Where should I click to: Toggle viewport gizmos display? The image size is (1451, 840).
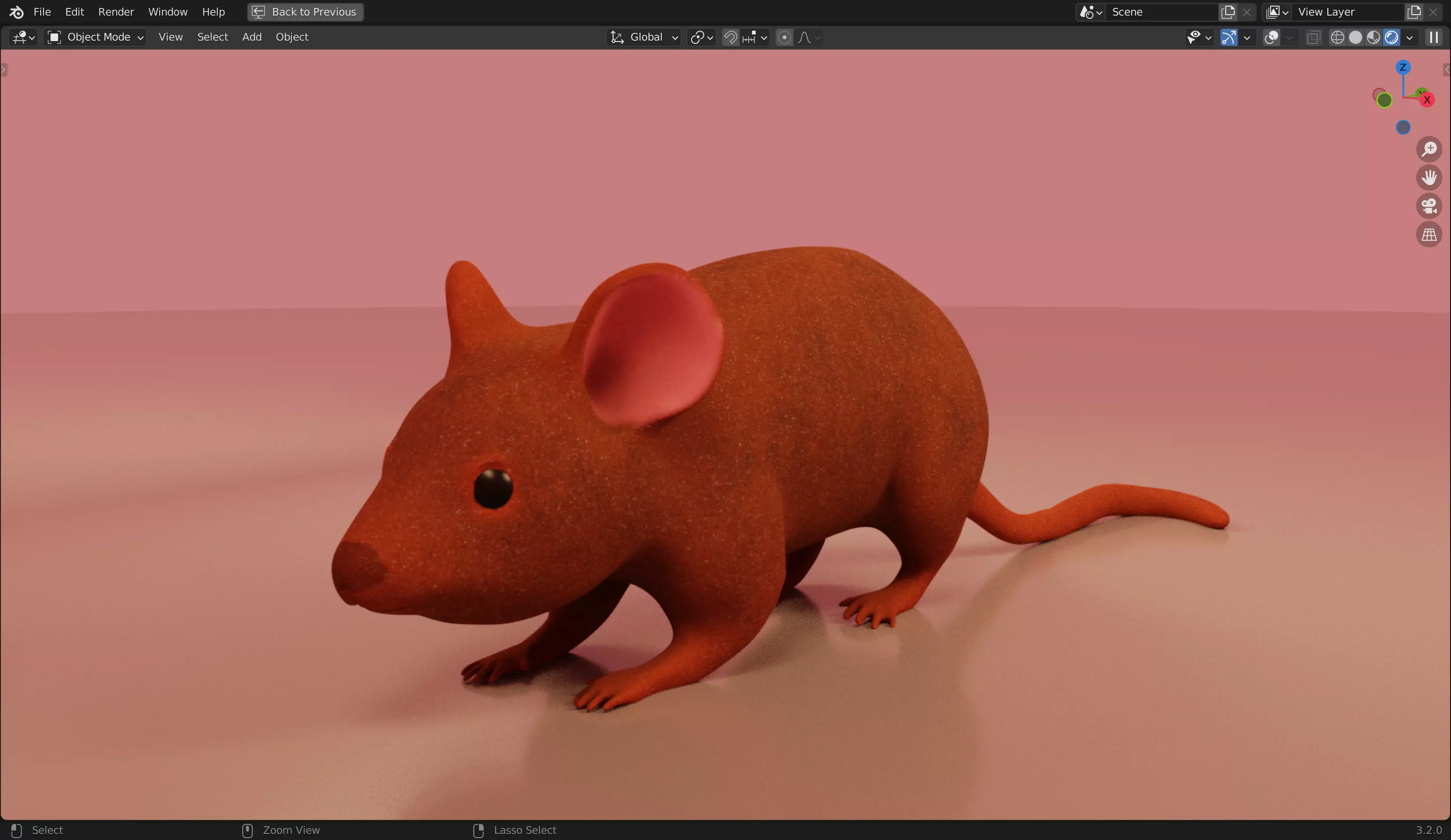(1228, 37)
